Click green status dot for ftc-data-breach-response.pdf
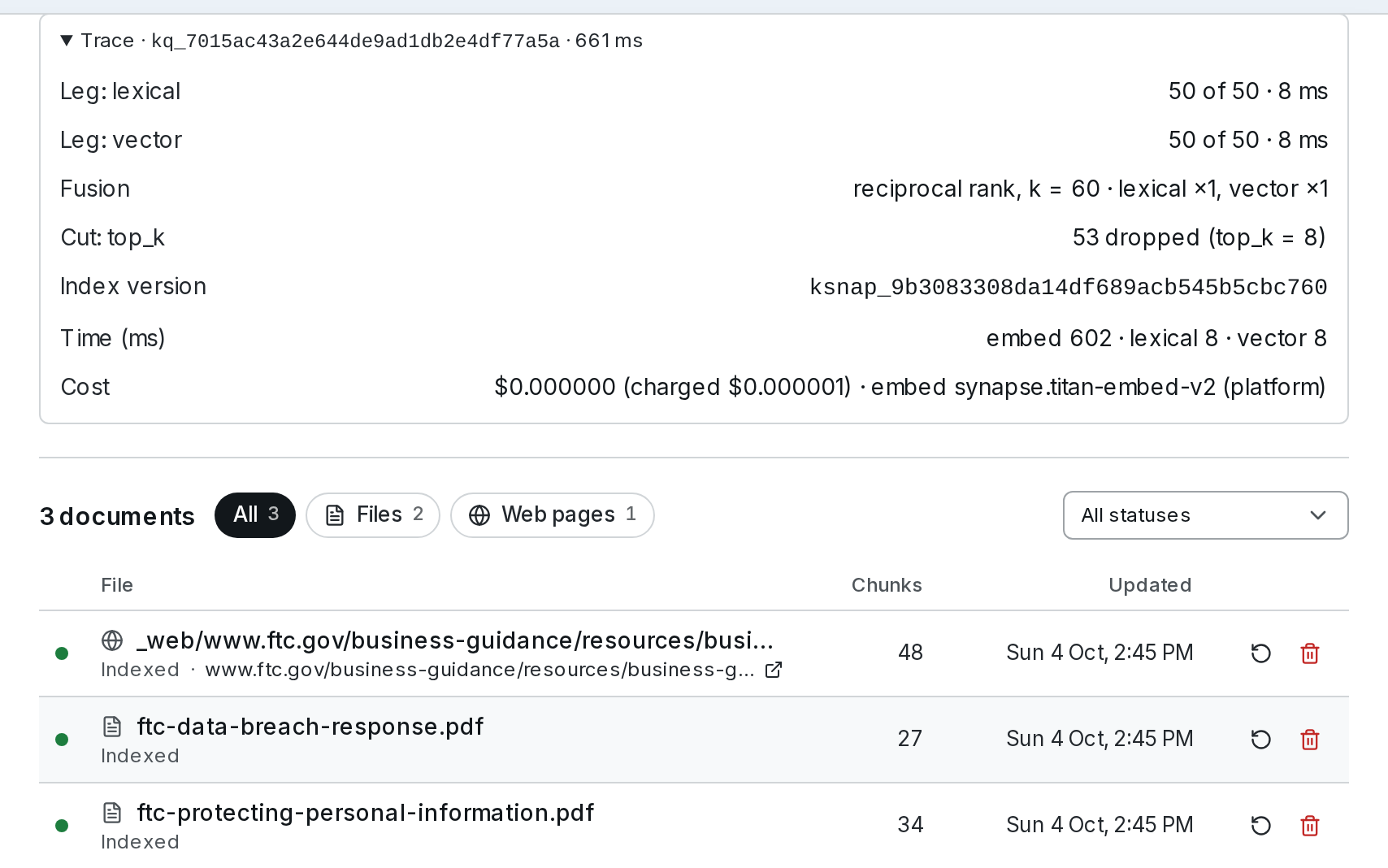 [x=62, y=740]
